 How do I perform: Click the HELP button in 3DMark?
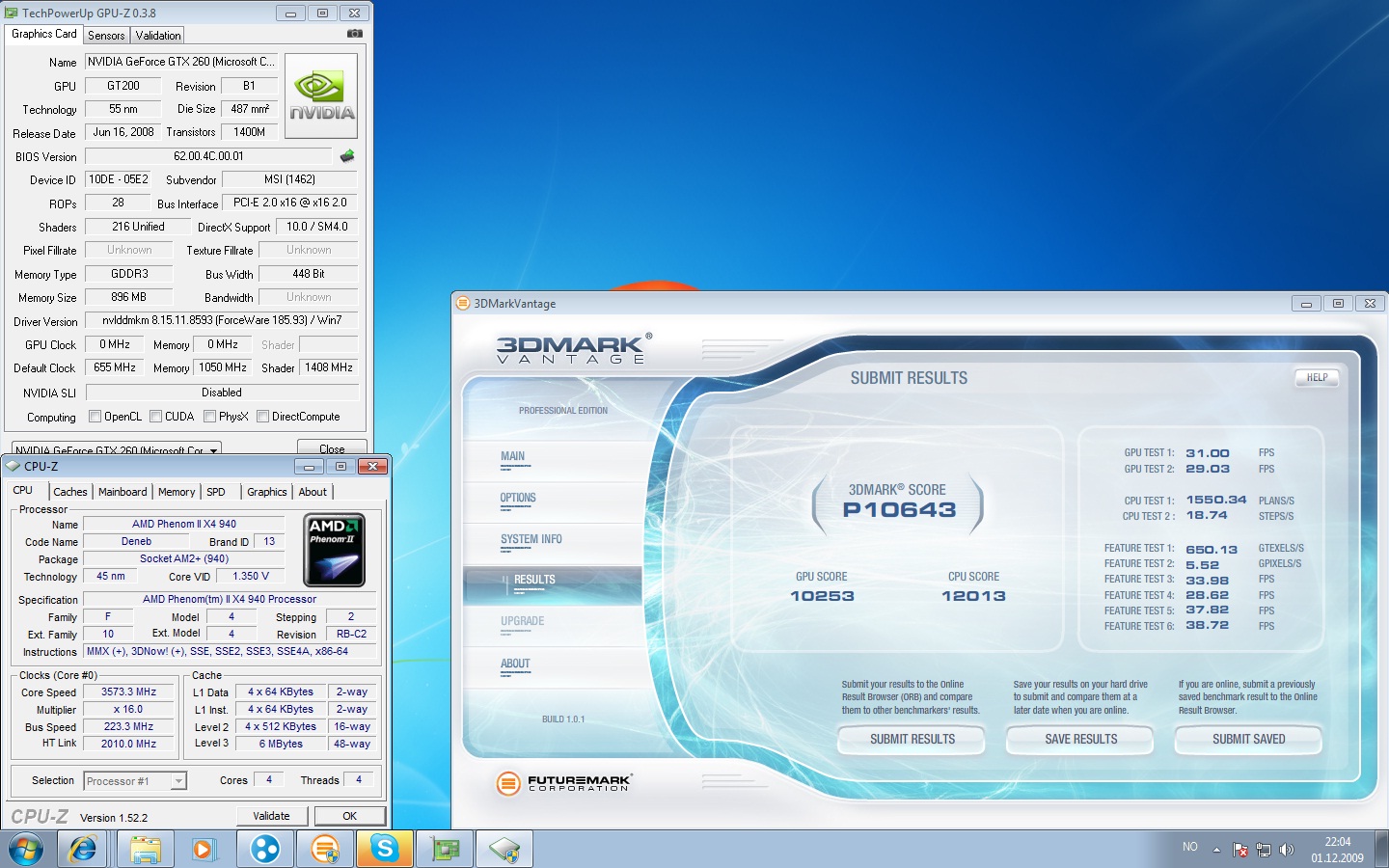(x=1317, y=377)
